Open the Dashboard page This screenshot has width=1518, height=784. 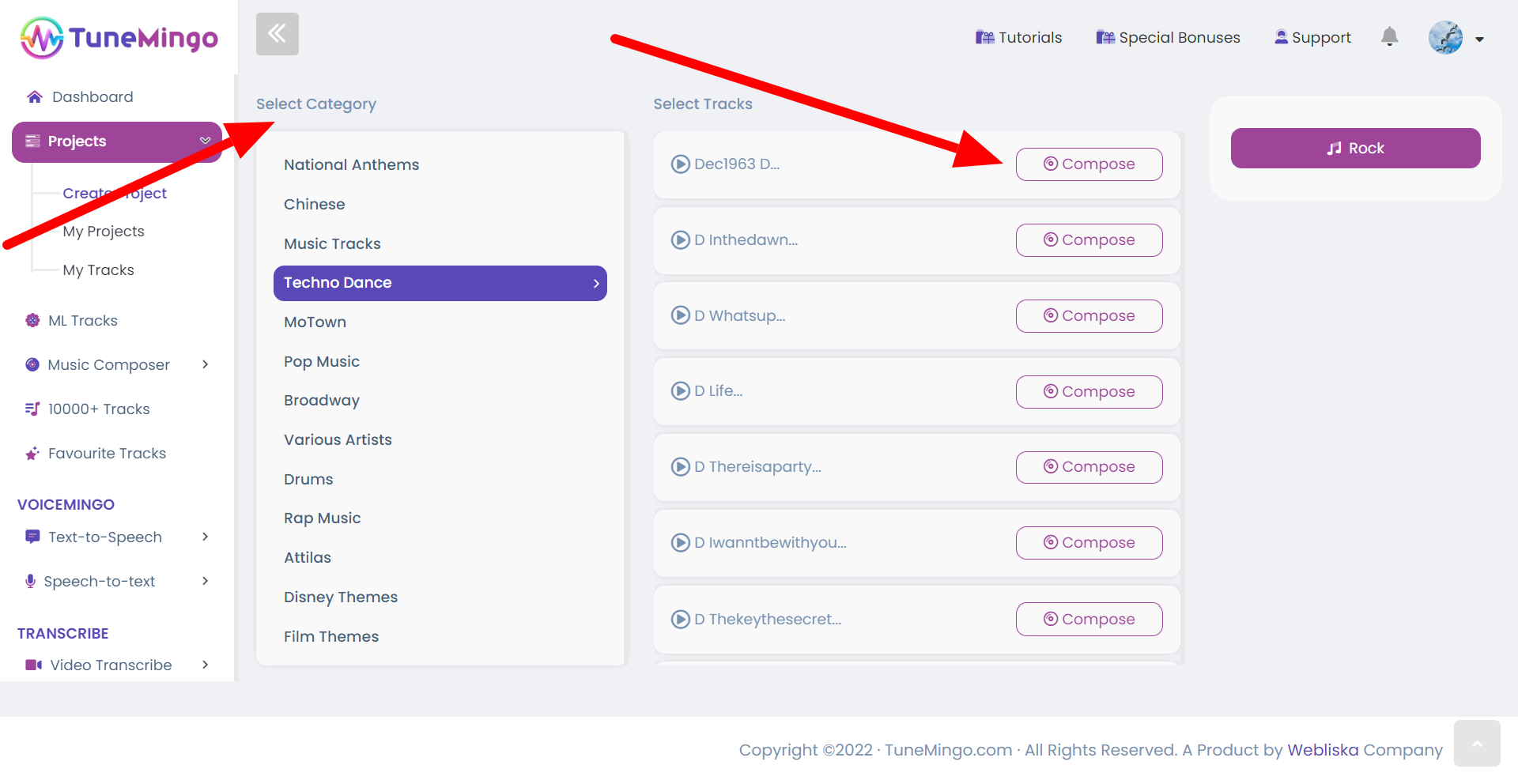(x=92, y=97)
